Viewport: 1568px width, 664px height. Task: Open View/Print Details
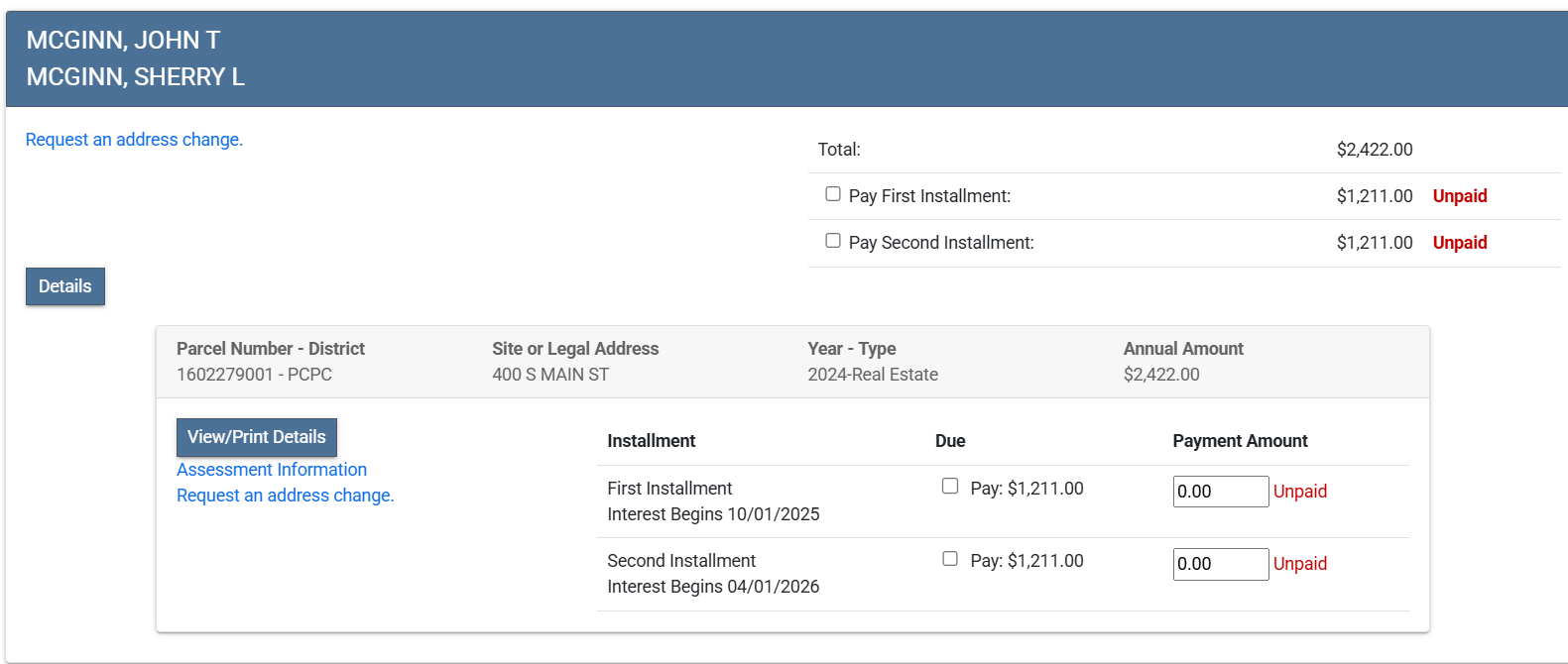point(257,437)
